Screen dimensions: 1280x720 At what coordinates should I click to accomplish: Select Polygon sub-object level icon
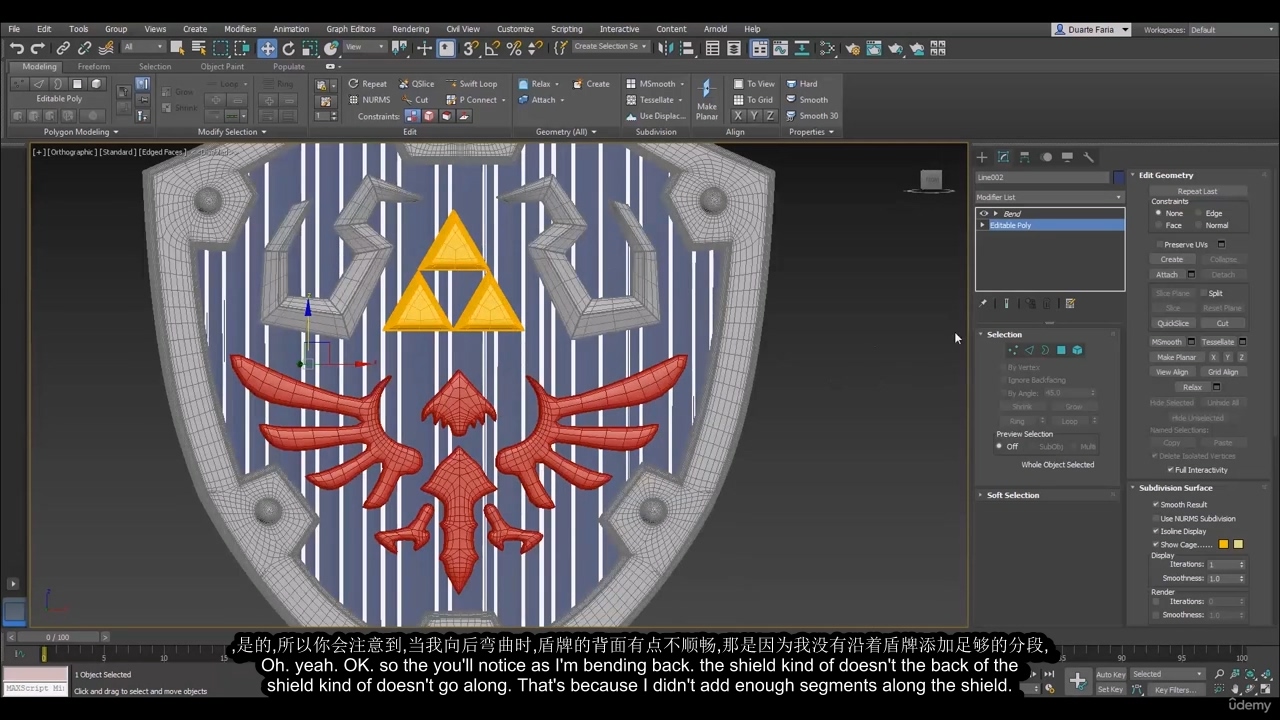(1061, 350)
